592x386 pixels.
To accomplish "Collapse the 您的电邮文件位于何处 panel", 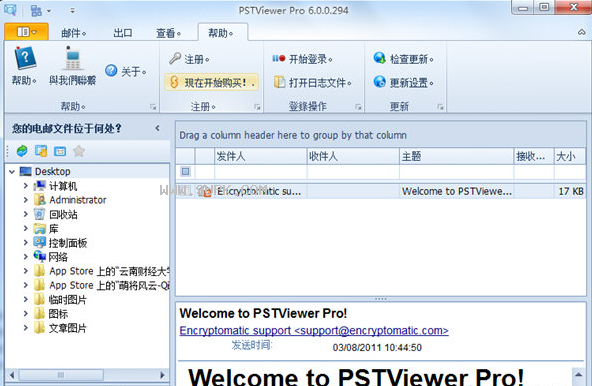I will tap(157, 128).
